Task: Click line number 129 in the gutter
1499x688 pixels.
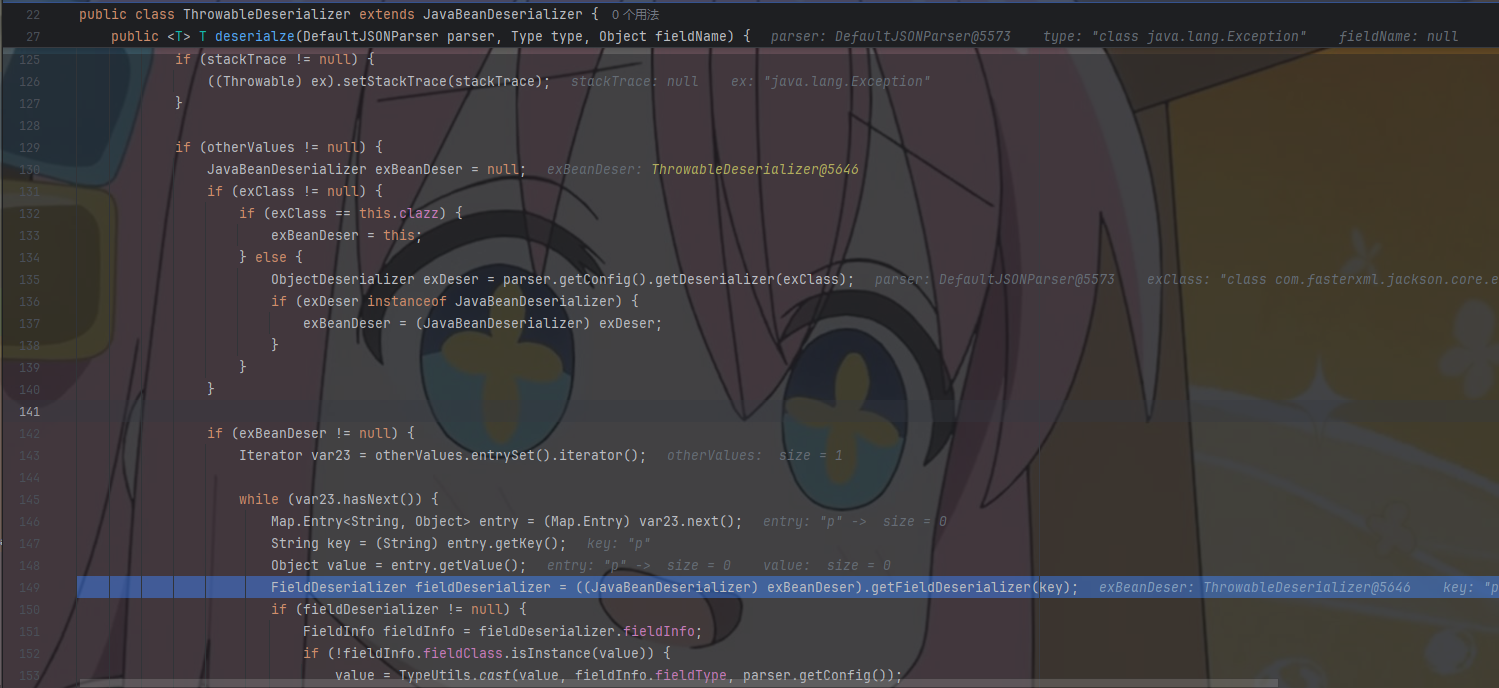Action: (28, 147)
